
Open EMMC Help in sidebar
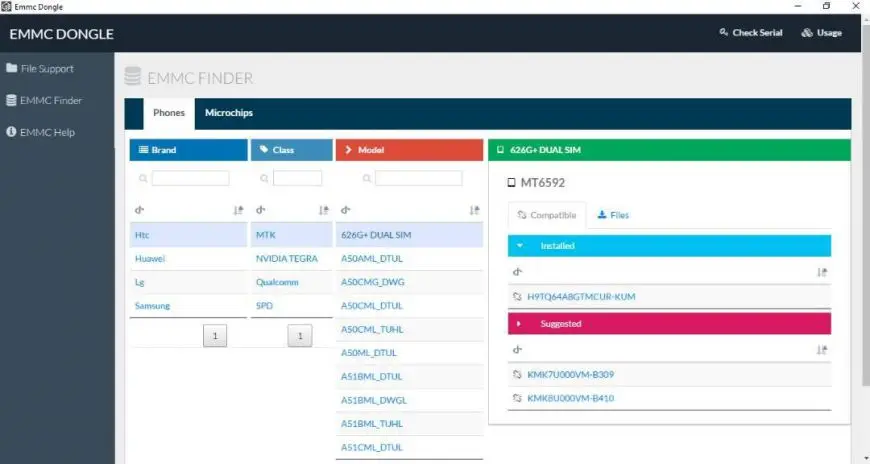[x=40, y=132]
